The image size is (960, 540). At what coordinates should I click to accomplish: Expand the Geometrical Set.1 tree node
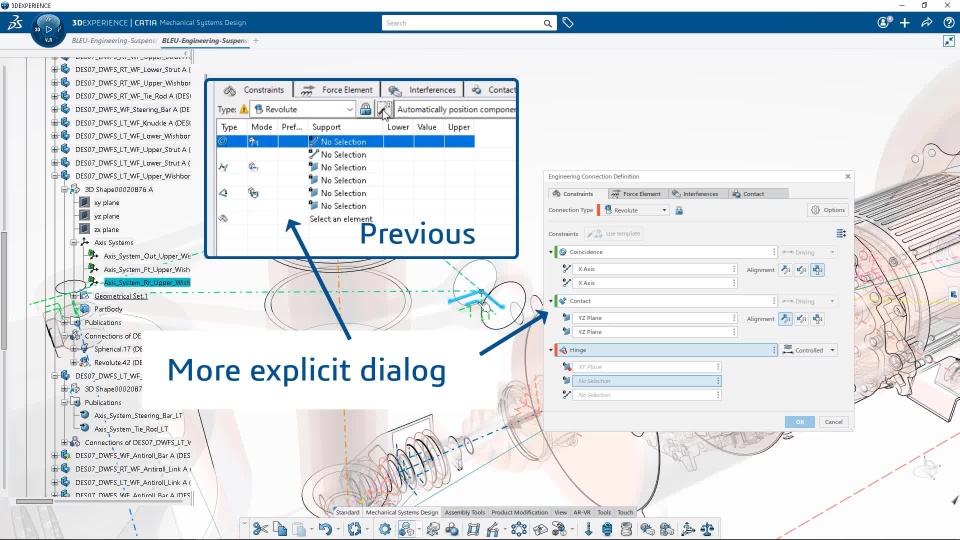[x=74, y=296]
